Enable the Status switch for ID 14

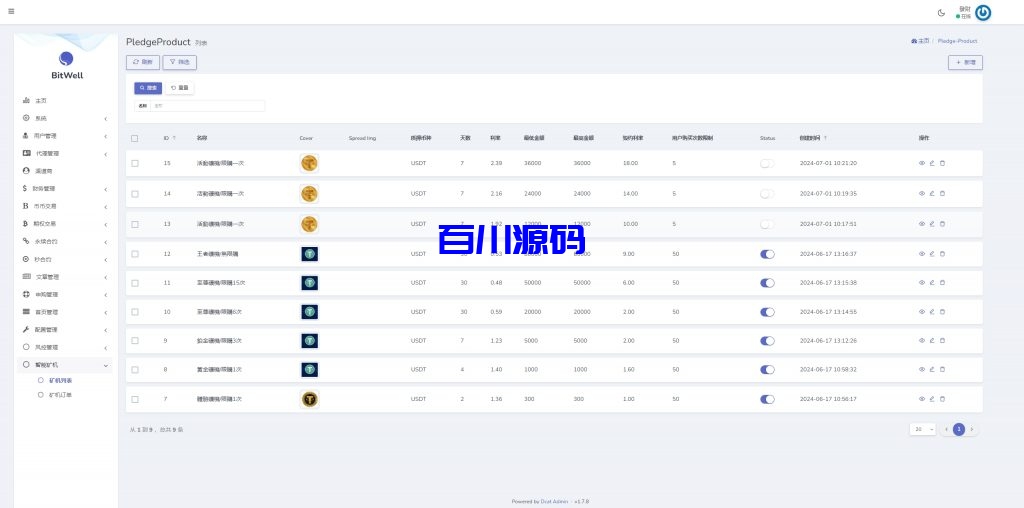767,193
